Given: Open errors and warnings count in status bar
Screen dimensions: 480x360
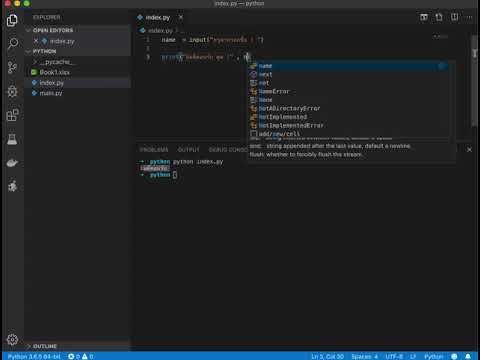Looking at the screenshot, I should coord(80,356).
